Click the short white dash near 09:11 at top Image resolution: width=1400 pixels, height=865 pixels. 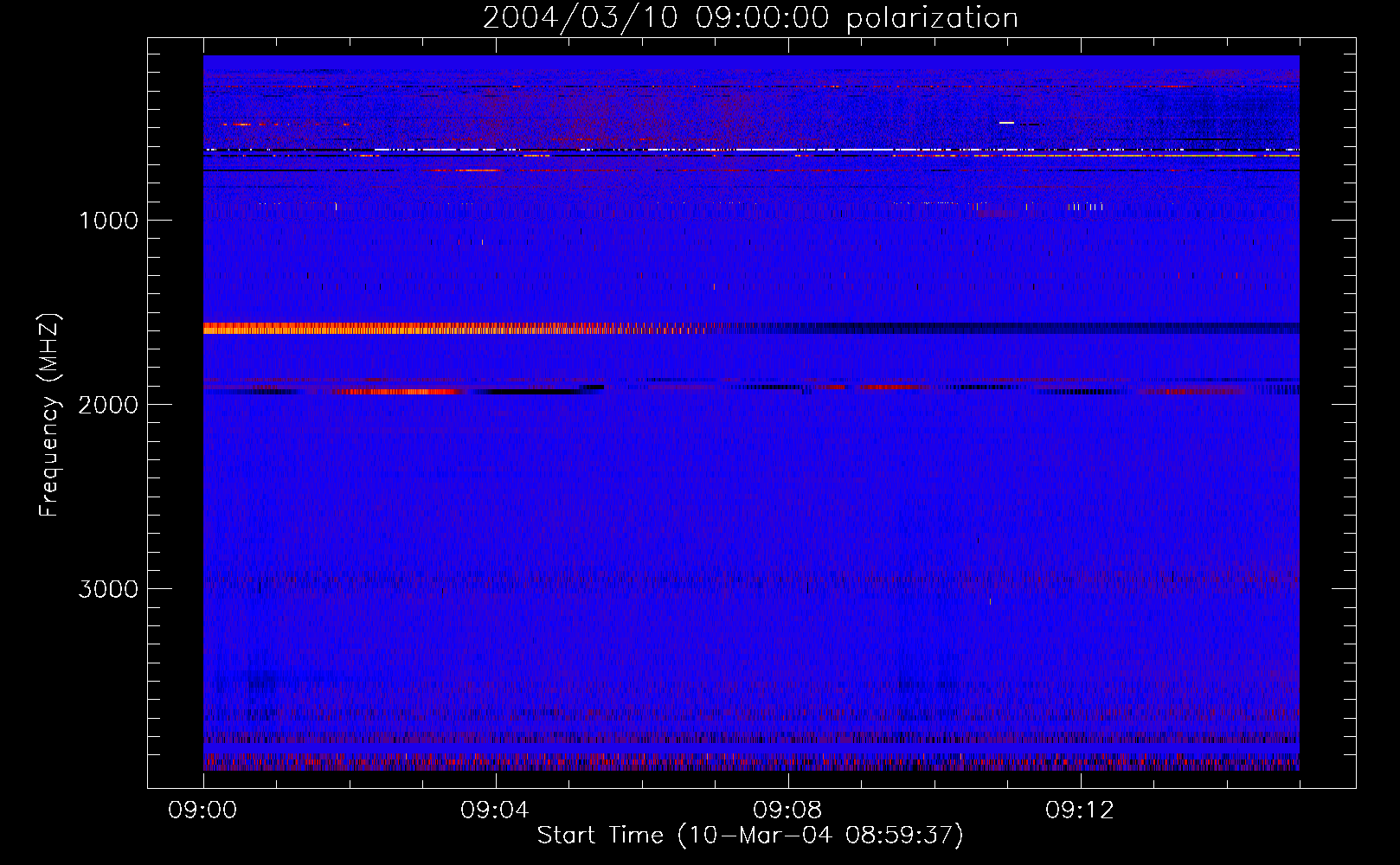[x=1006, y=123]
